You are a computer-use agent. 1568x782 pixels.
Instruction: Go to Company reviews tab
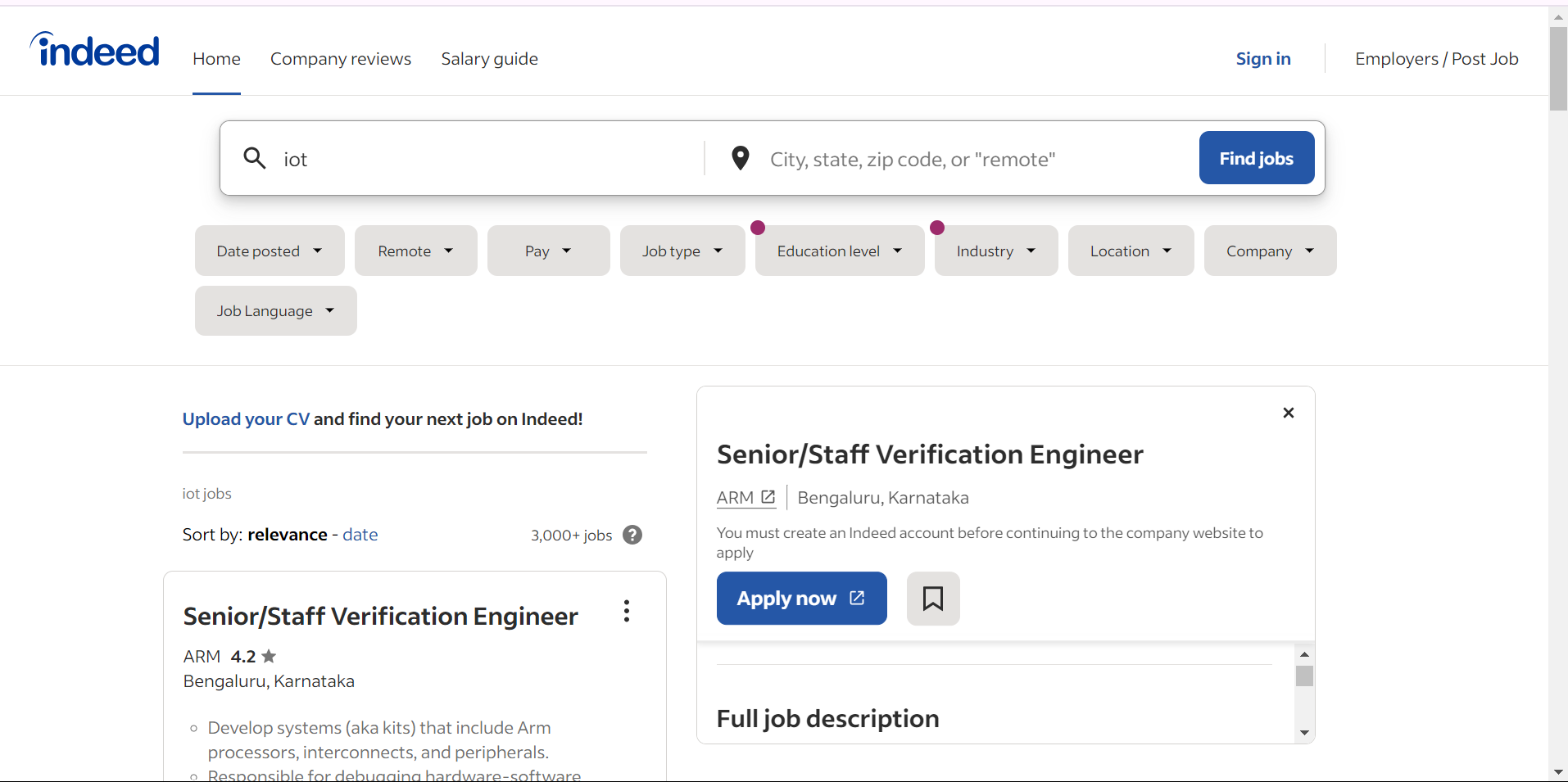click(x=341, y=59)
